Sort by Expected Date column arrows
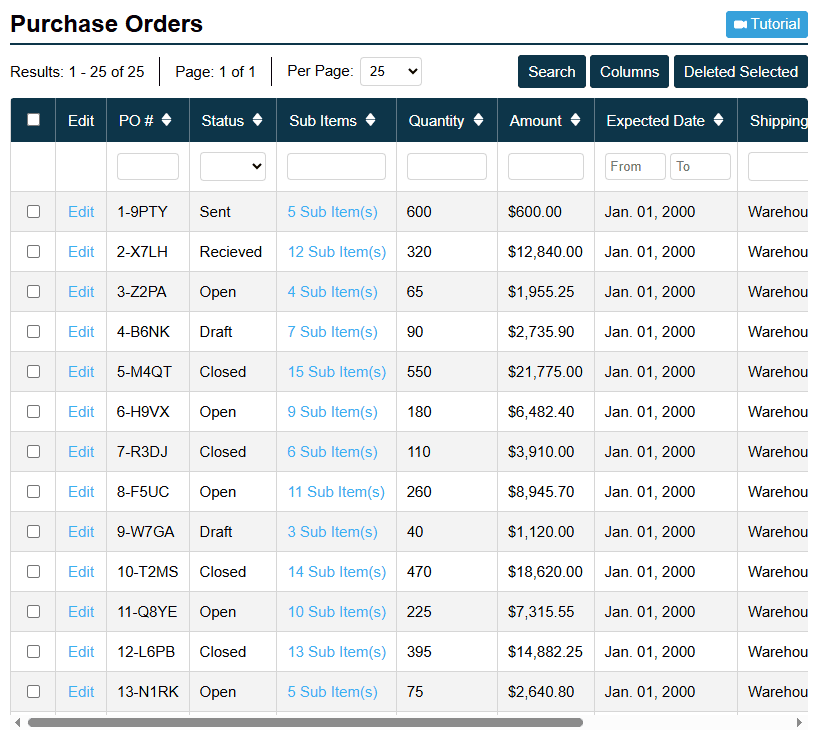This screenshot has height=730, width=818. (x=718, y=120)
